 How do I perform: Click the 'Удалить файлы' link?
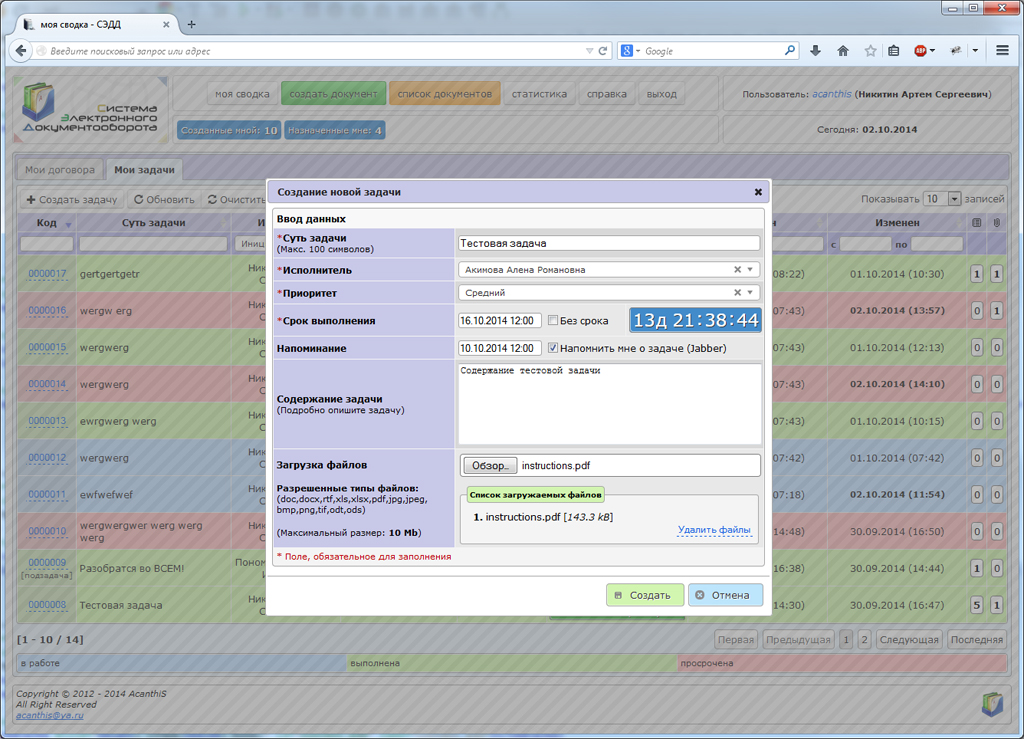714,530
